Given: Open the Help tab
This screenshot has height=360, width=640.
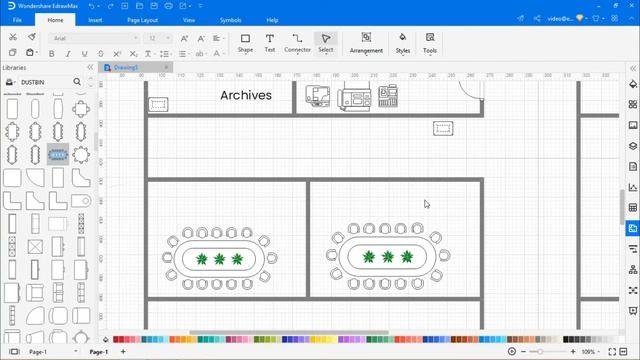Looking at the screenshot, I should click(x=272, y=20).
